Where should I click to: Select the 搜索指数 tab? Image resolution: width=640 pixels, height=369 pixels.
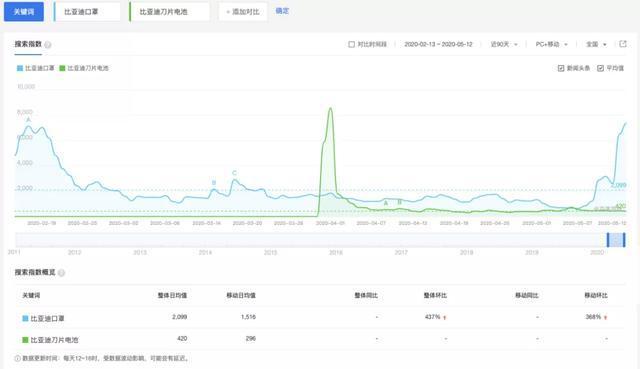point(28,44)
